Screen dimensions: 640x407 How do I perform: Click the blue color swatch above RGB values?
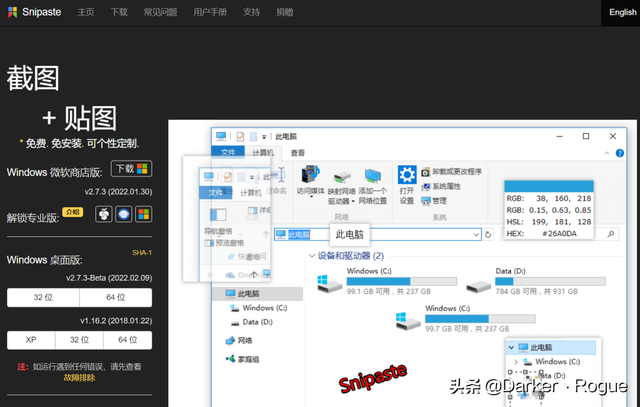[x=549, y=186]
